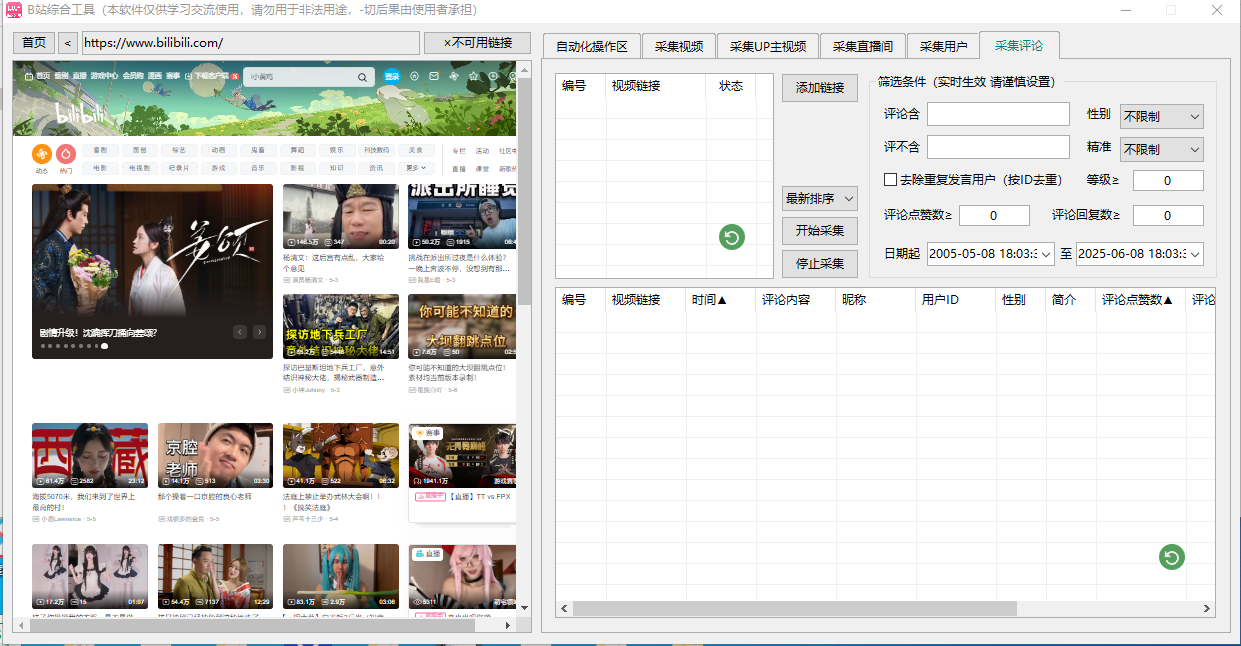Image resolution: width=1241 pixels, height=646 pixels.
Task: Open the 最新排序 sort order dropdown
Action: [x=819, y=198]
